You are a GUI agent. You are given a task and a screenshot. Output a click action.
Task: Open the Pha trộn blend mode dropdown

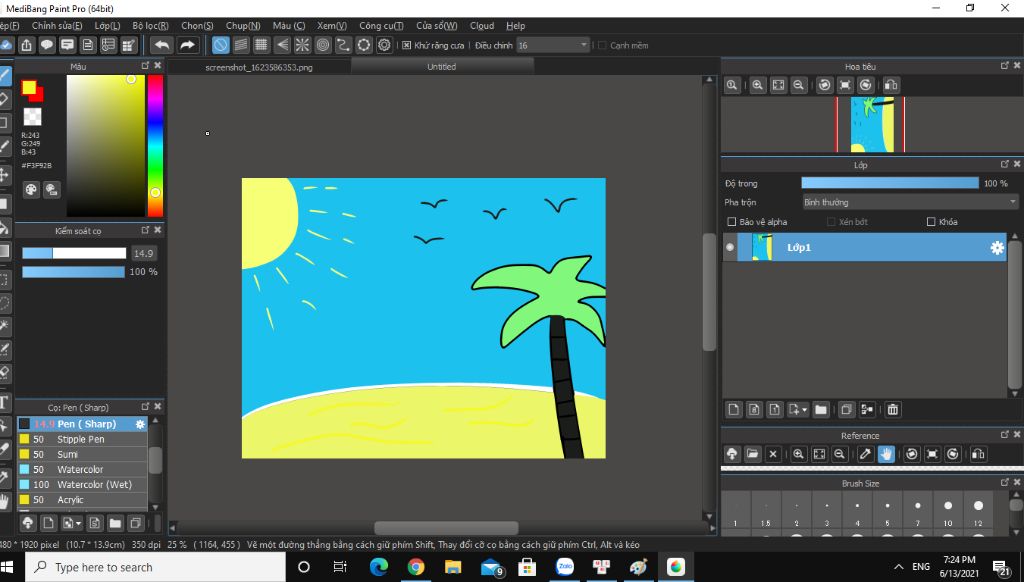(910, 202)
